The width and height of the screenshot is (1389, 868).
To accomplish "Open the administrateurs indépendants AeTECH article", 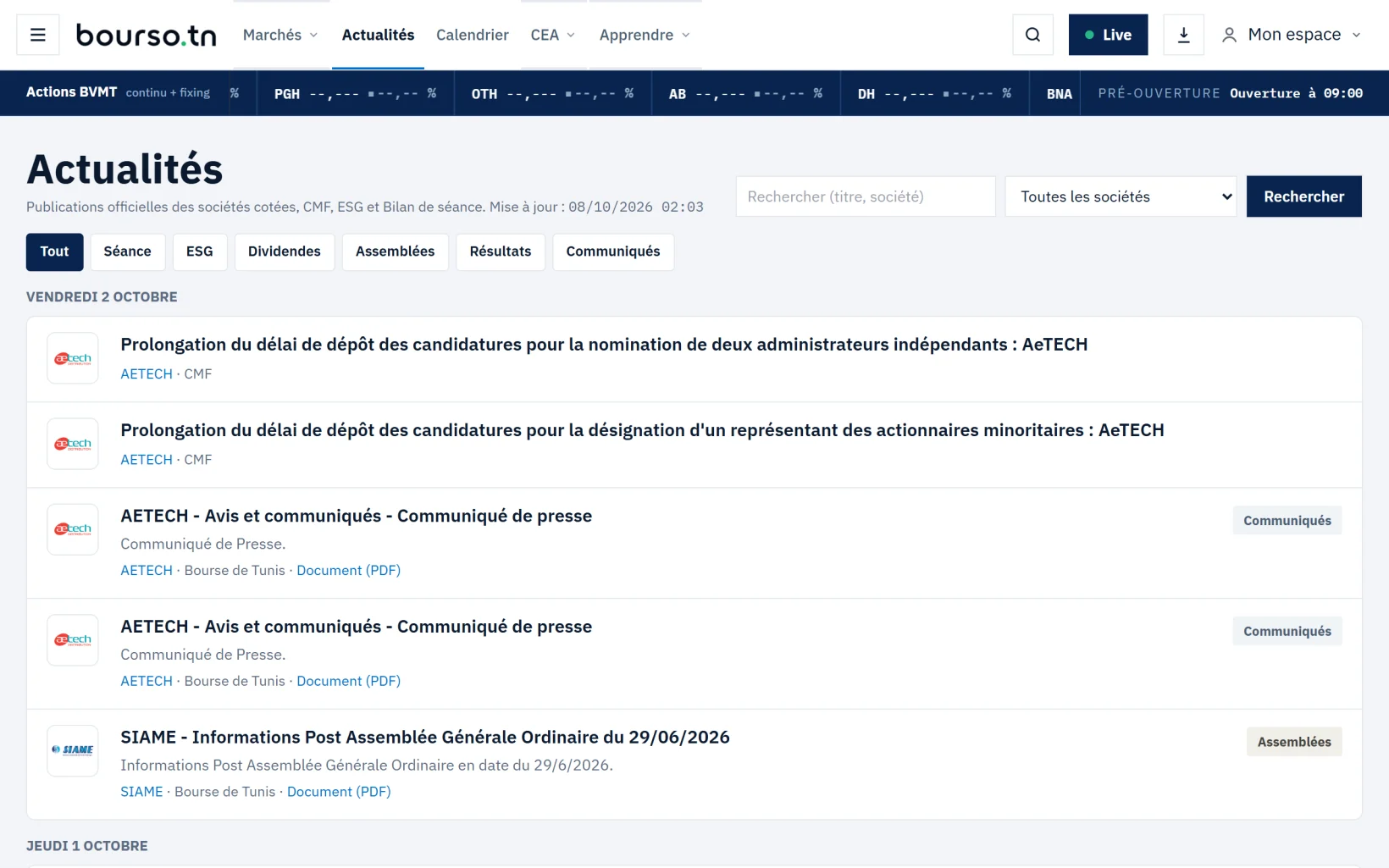I will pos(604,345).
